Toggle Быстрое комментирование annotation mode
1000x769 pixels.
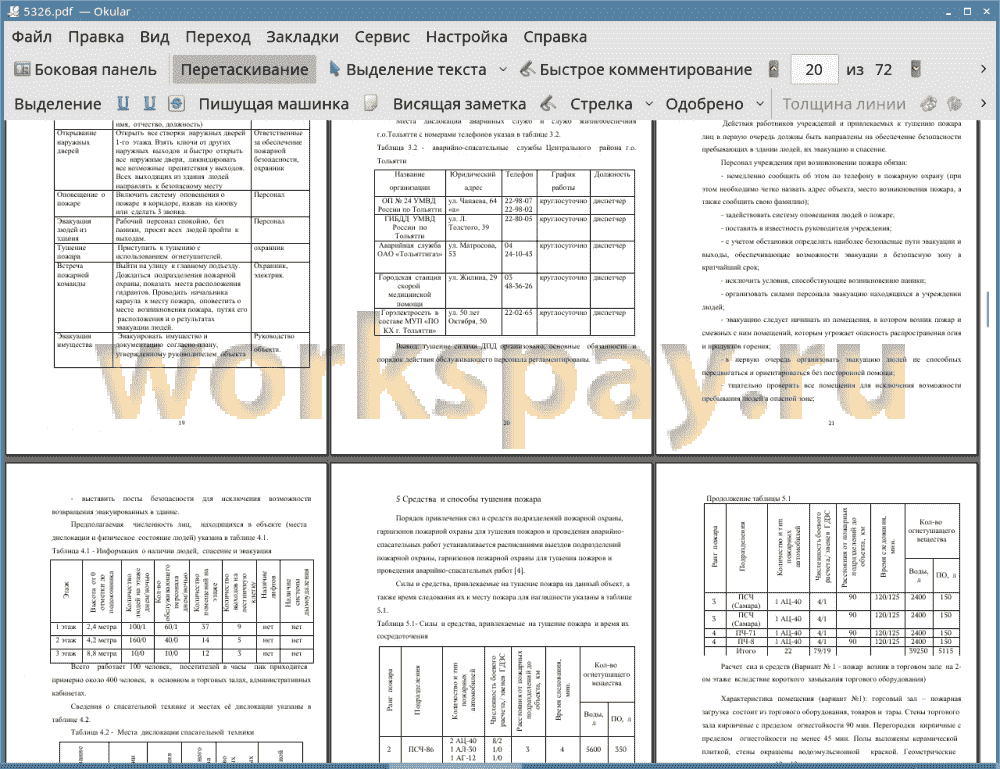(636, 70)
